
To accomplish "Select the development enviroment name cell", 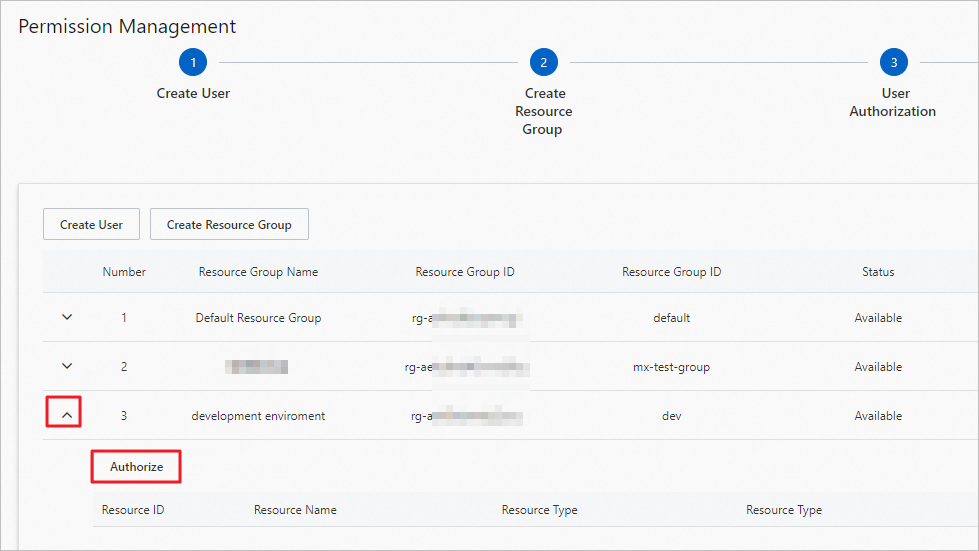I will point(258,416).
